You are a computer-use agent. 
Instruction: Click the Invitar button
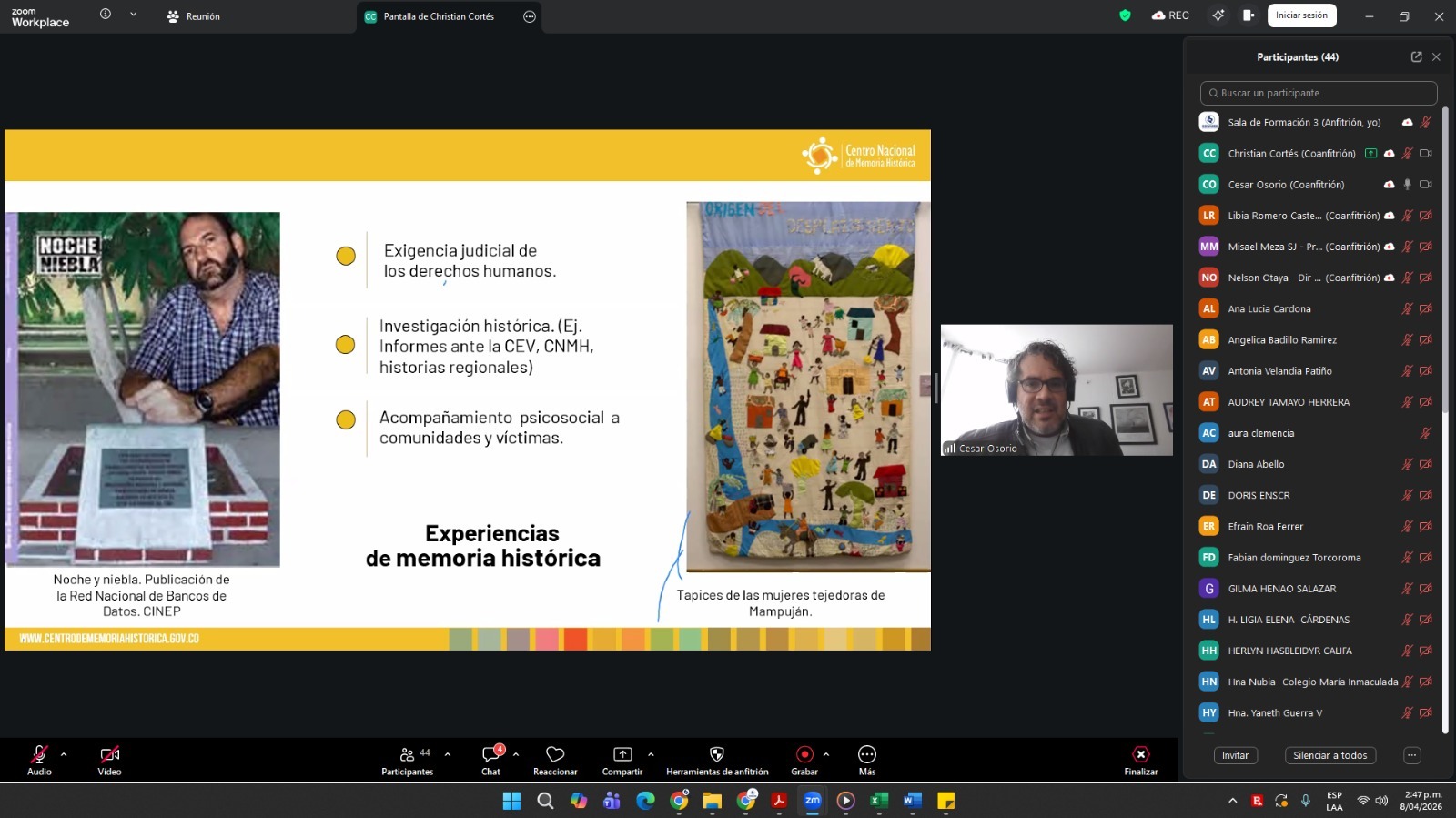[1235, 755]
